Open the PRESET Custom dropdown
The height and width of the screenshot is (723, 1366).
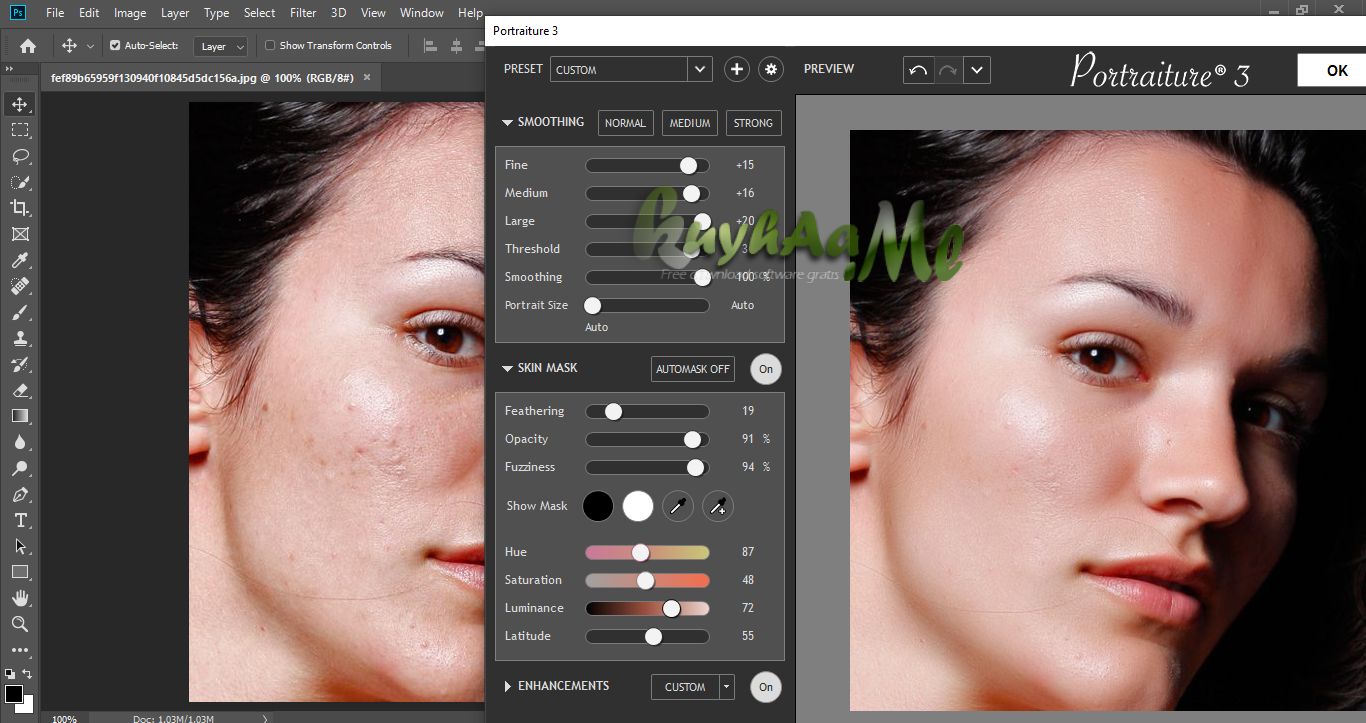pos(700,69)
